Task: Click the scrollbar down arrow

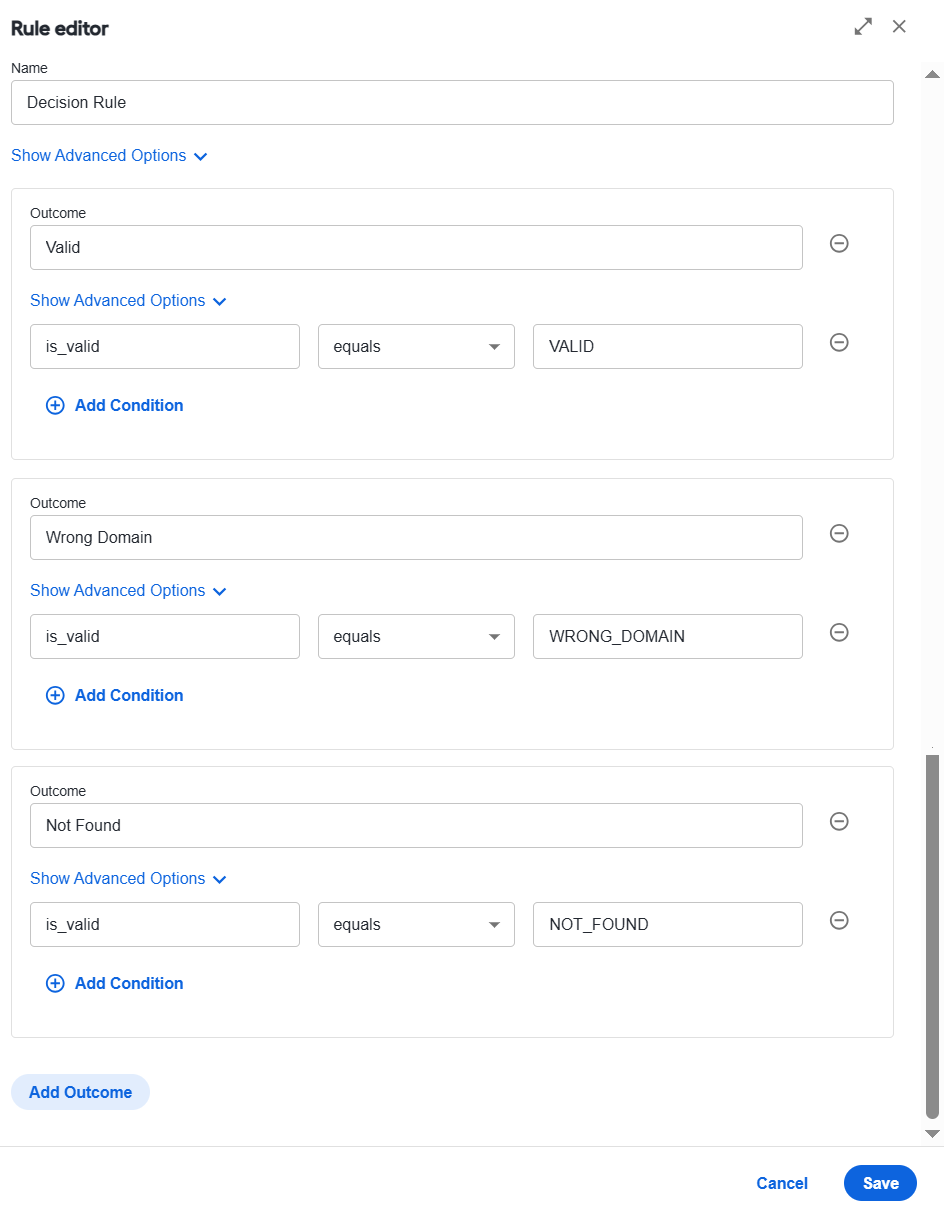Action: coord(932,1133)
